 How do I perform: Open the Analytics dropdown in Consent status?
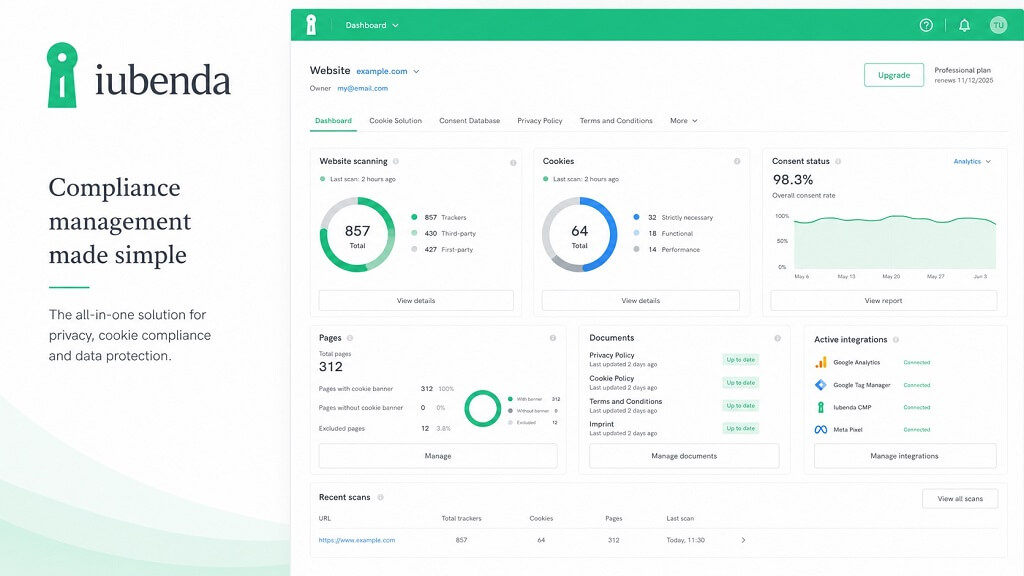point(972,161)
